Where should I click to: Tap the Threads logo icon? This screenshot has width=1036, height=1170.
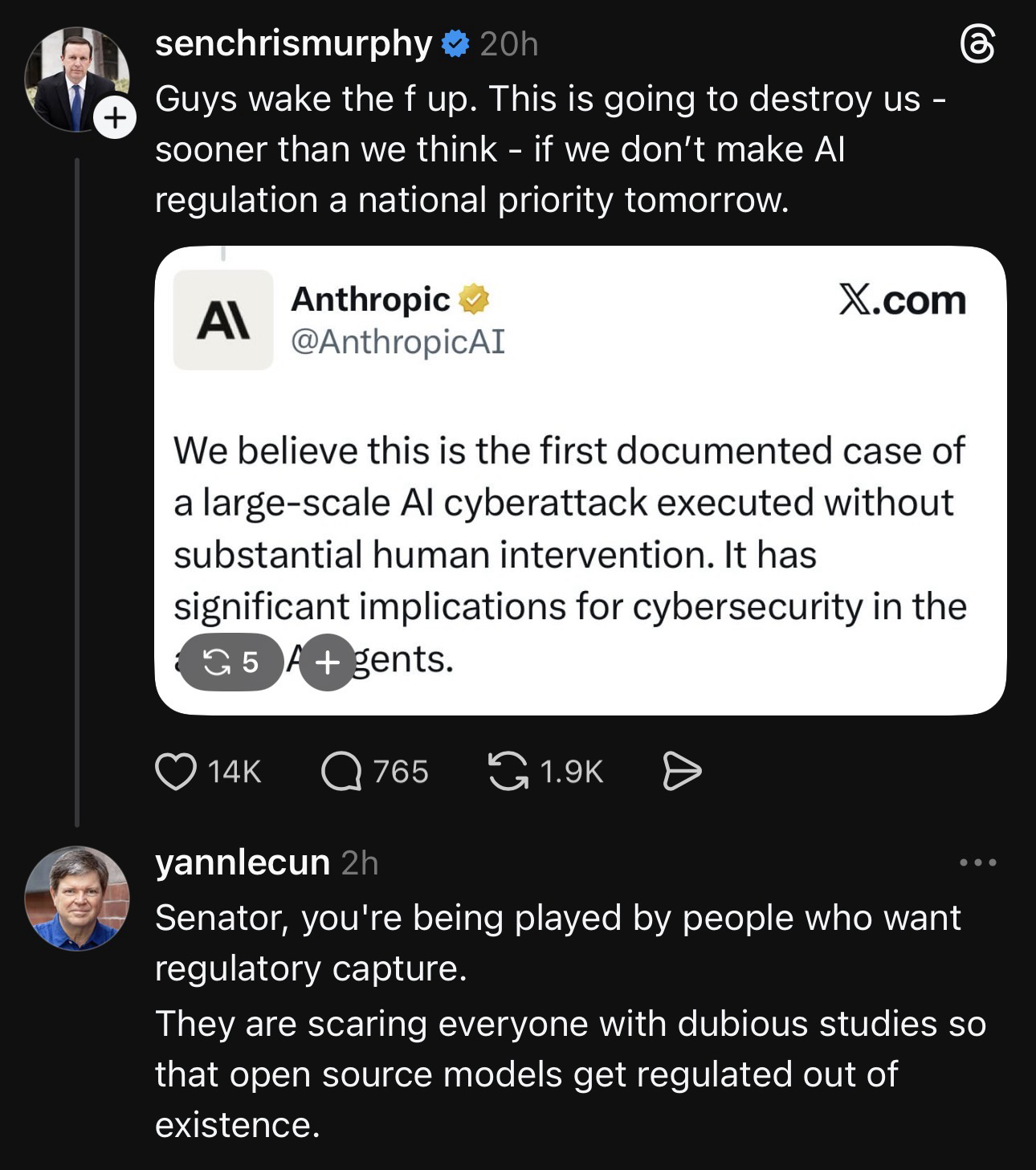tap(977, 44)
